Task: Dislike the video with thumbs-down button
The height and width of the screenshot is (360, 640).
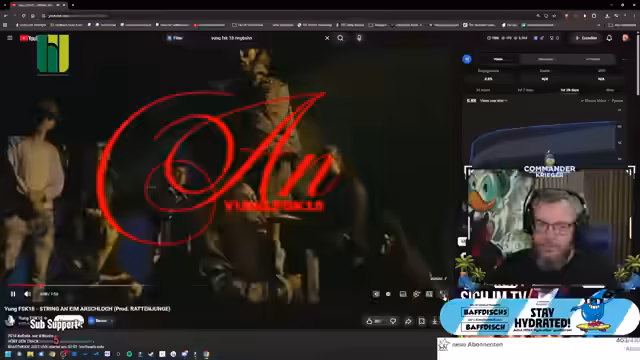Action: 393,321
